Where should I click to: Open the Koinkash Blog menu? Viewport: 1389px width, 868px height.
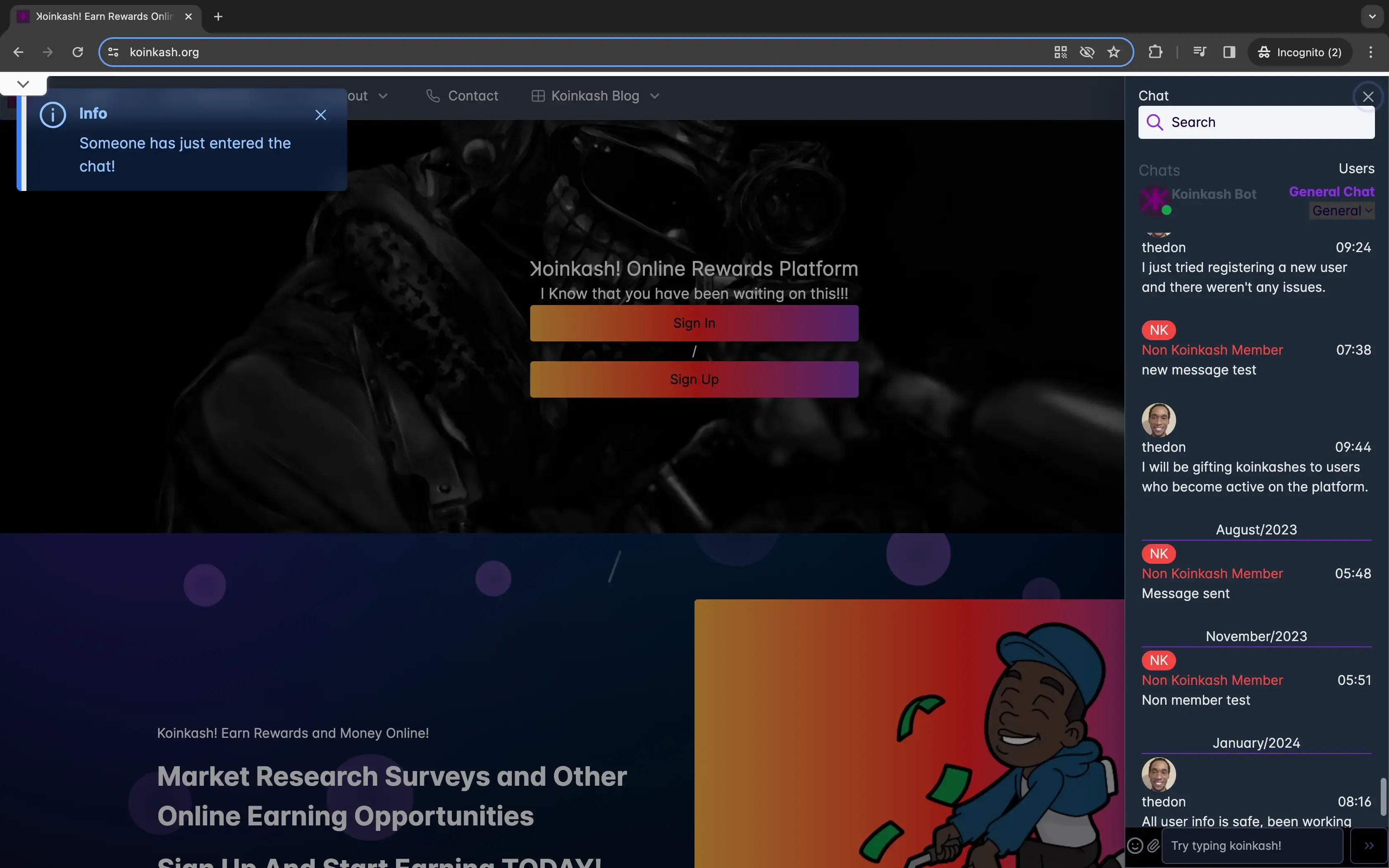595,96
